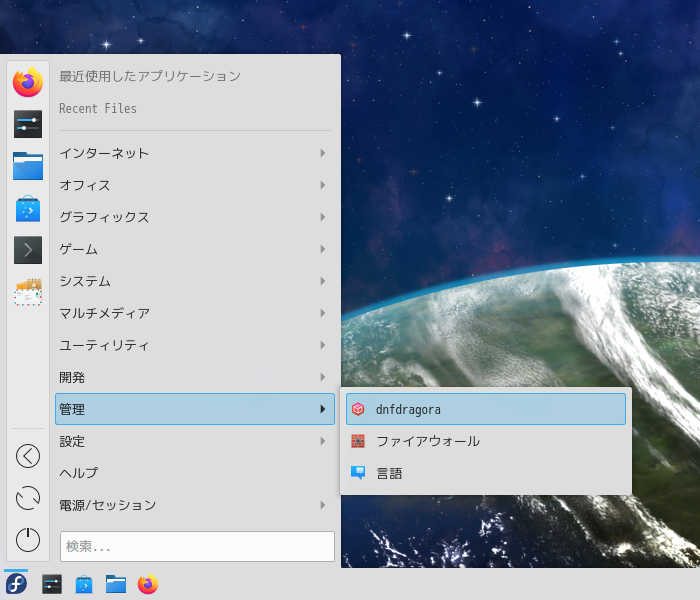Expand ユーティリティ category arrow
The width and height of the screenshot is (700, 600).
coord(323,345)
